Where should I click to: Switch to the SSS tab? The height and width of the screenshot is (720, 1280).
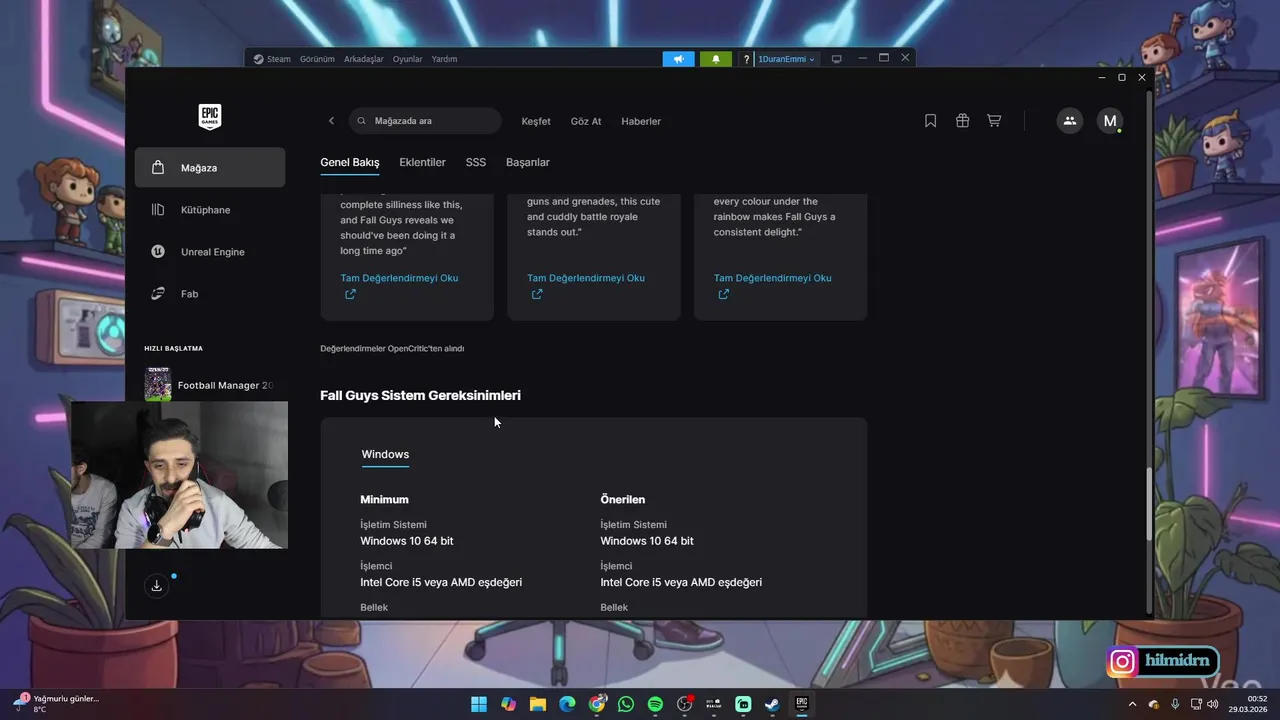coord(476,162)
